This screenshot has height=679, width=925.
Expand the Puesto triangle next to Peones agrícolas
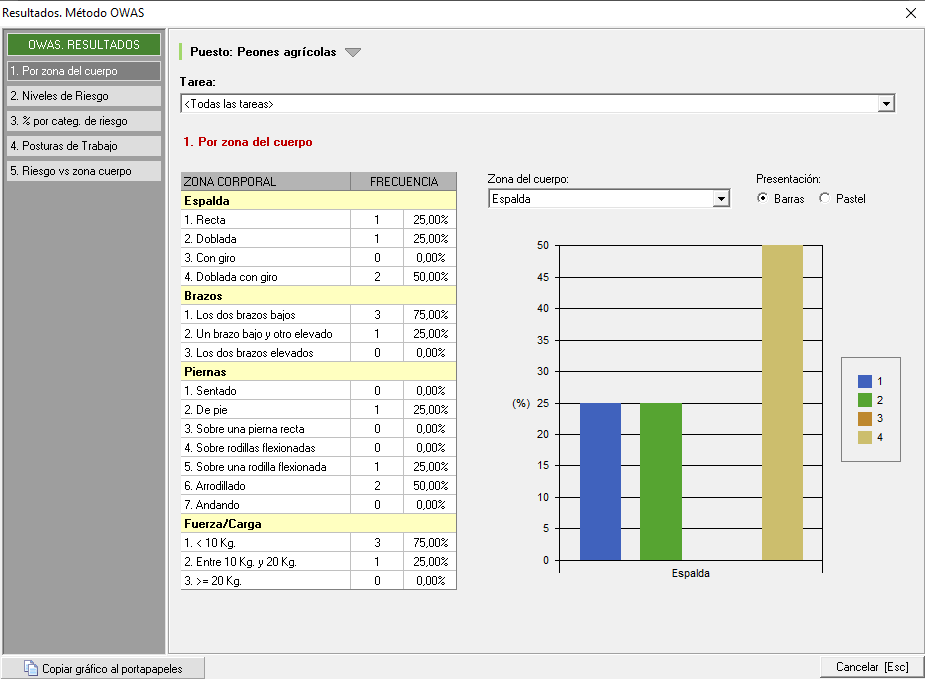click(352, 53)
